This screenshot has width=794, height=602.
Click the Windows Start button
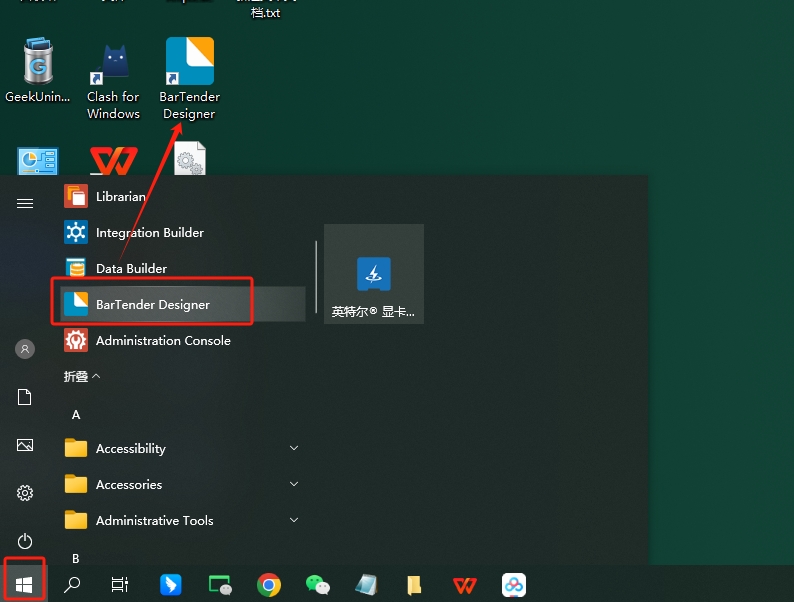point(24,585)
